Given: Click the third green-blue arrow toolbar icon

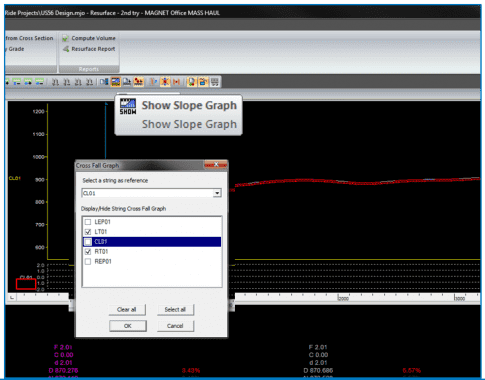Looking at the screenshot, I should pos(28,82).
